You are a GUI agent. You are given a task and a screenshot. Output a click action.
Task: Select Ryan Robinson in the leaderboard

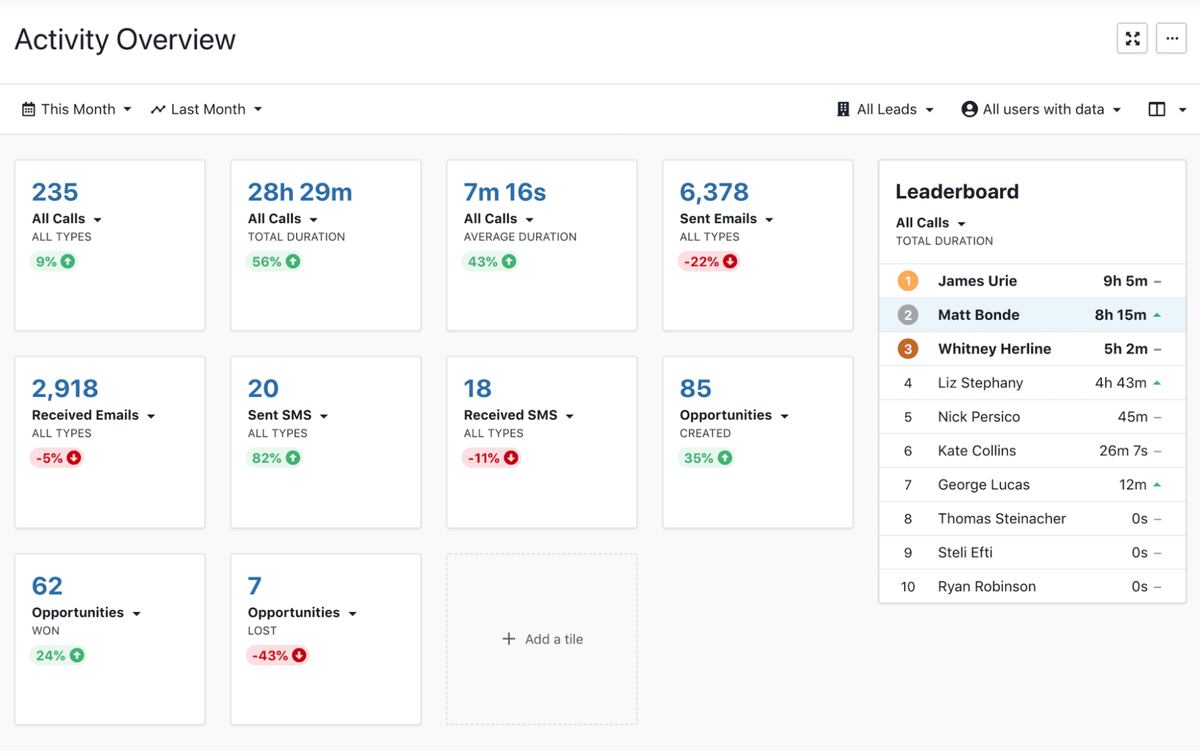pyautogui.click(x=1032, y=587)
